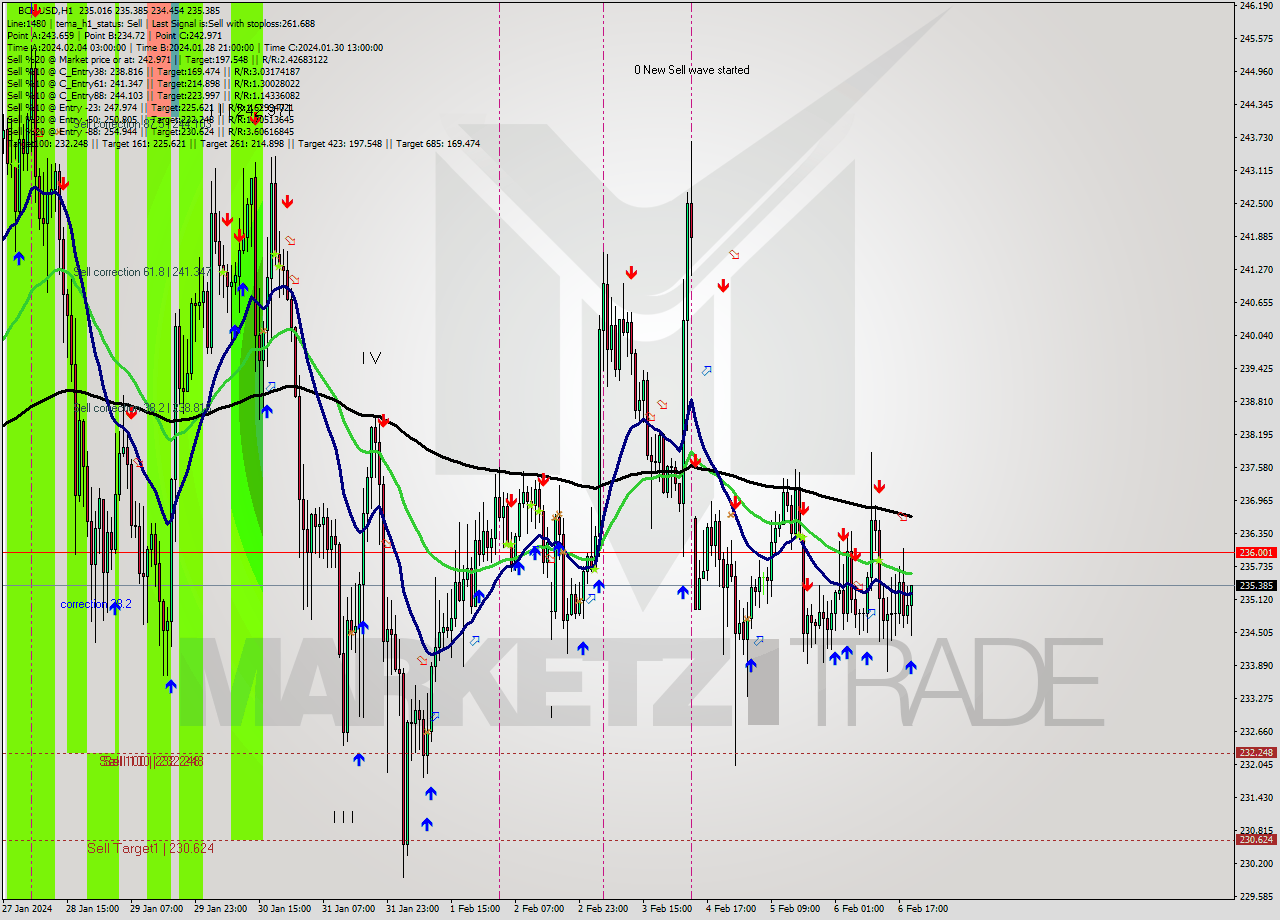The width and height of the screenshot is (1280, 920).
Task: Click the '2 Feb 07:00' time label
Action: [538, 909]
